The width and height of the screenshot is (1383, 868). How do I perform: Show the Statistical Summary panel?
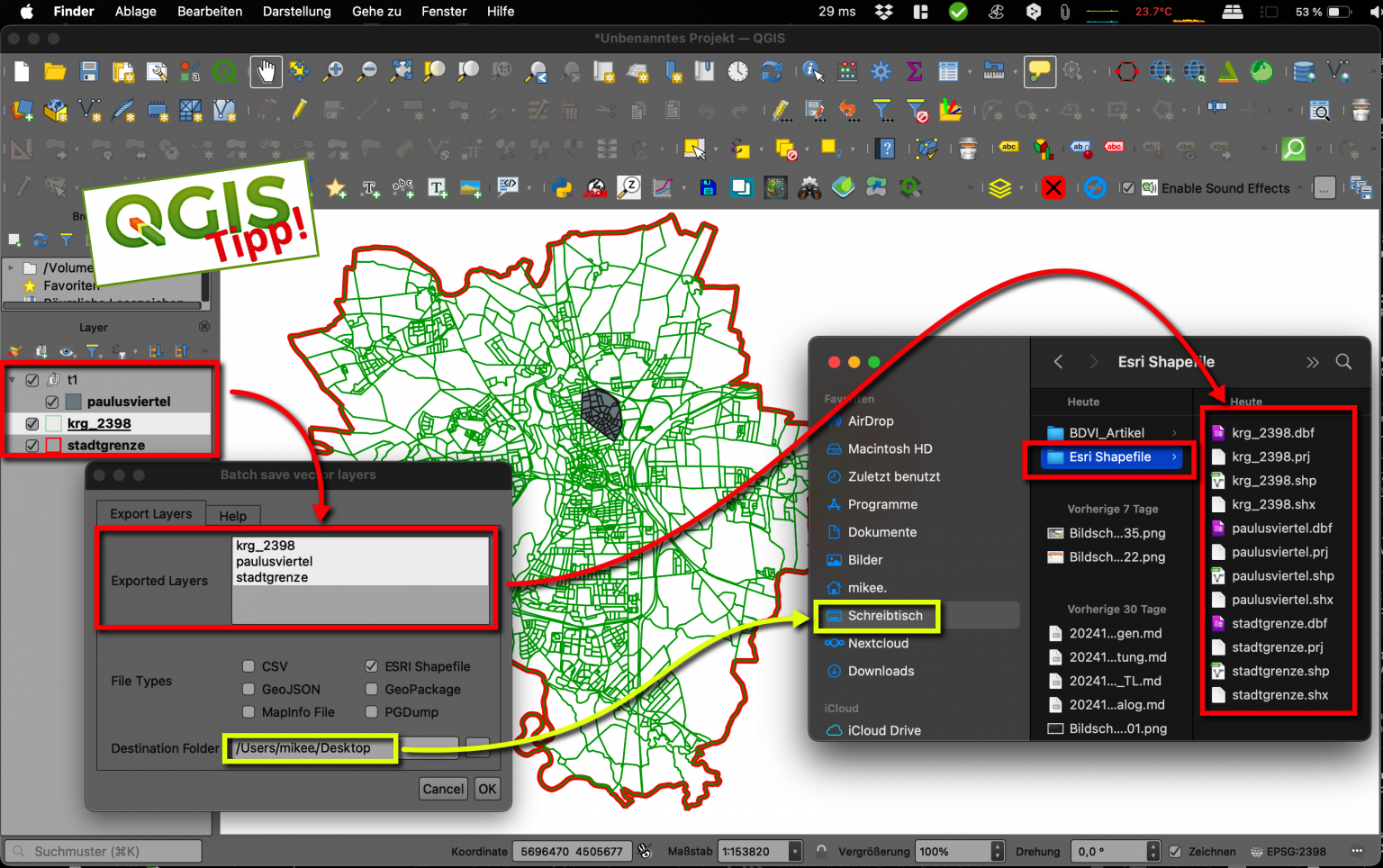coord(915,71)
